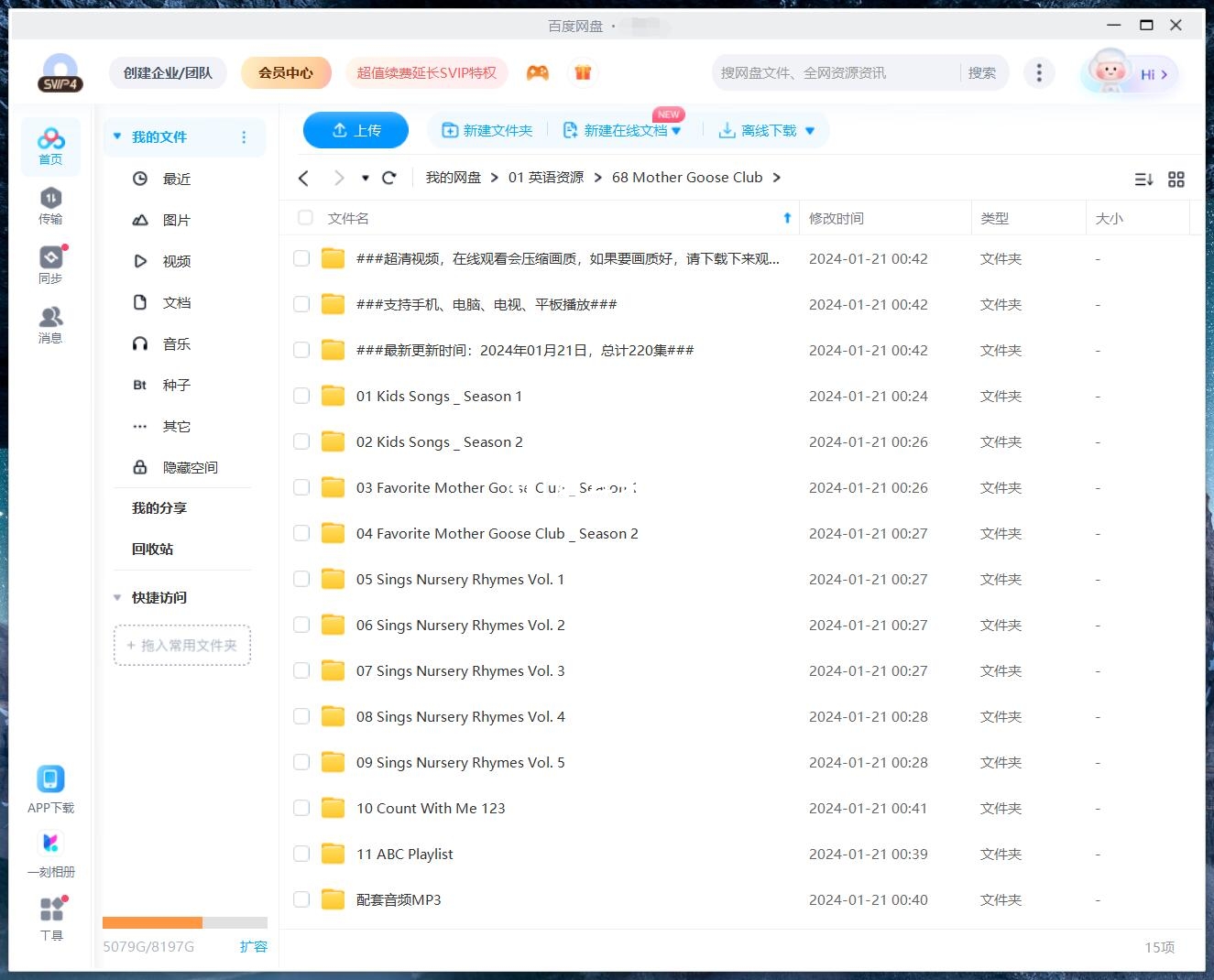Open the three-dot more menu
Viewport: 1214px width, 980px height.
[1039, 72]
